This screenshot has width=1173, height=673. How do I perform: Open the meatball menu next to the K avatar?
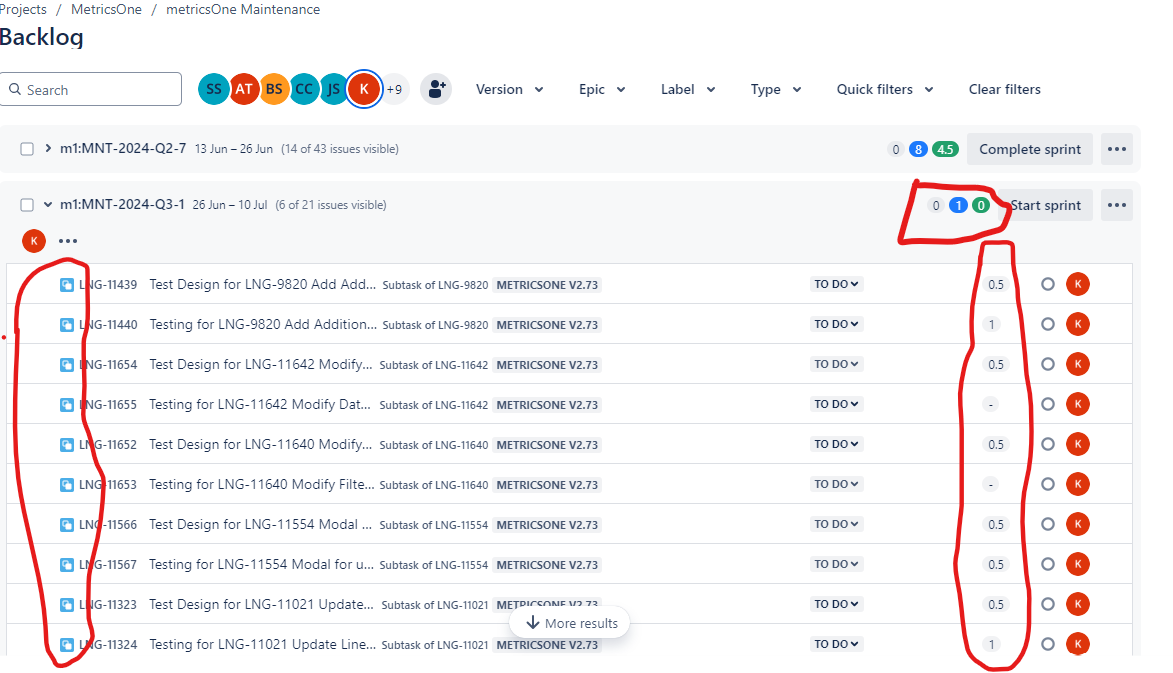pos(67,240)
